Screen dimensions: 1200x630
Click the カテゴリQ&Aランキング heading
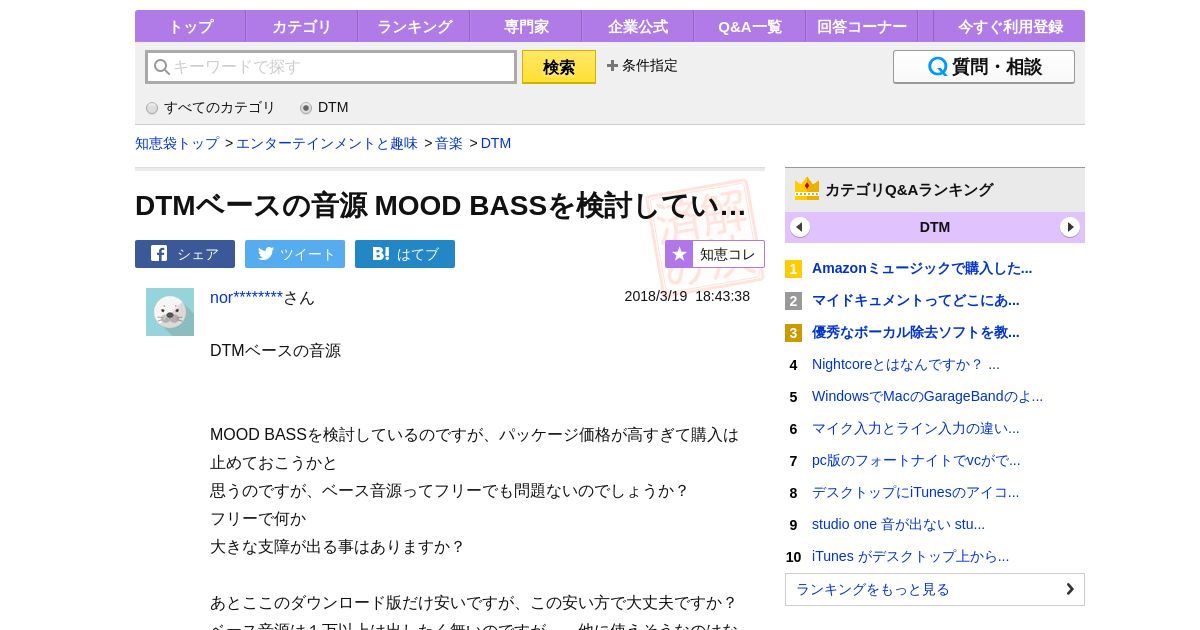(x=909, y=189)
